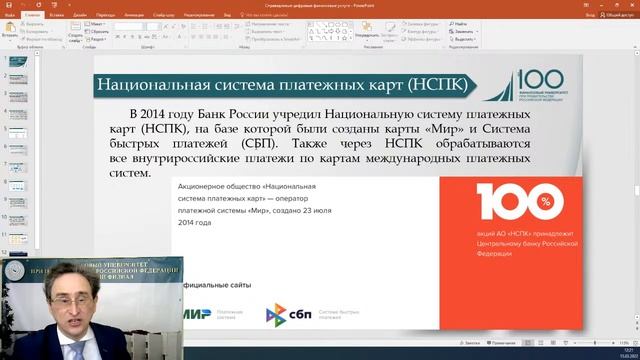640x360 pixels.
Task: Click the zoom in plus button
Action: [613, 343]
